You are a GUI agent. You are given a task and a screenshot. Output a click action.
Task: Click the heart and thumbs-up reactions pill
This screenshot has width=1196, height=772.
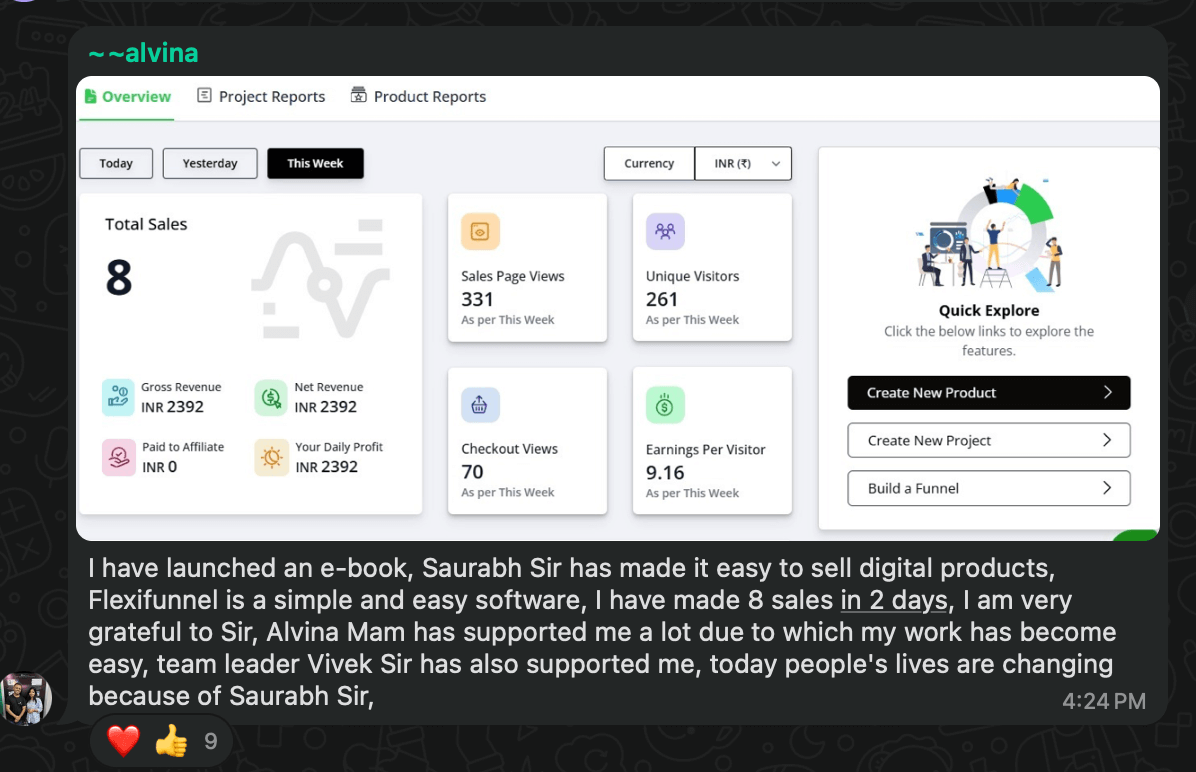click(x=161, y=741)
